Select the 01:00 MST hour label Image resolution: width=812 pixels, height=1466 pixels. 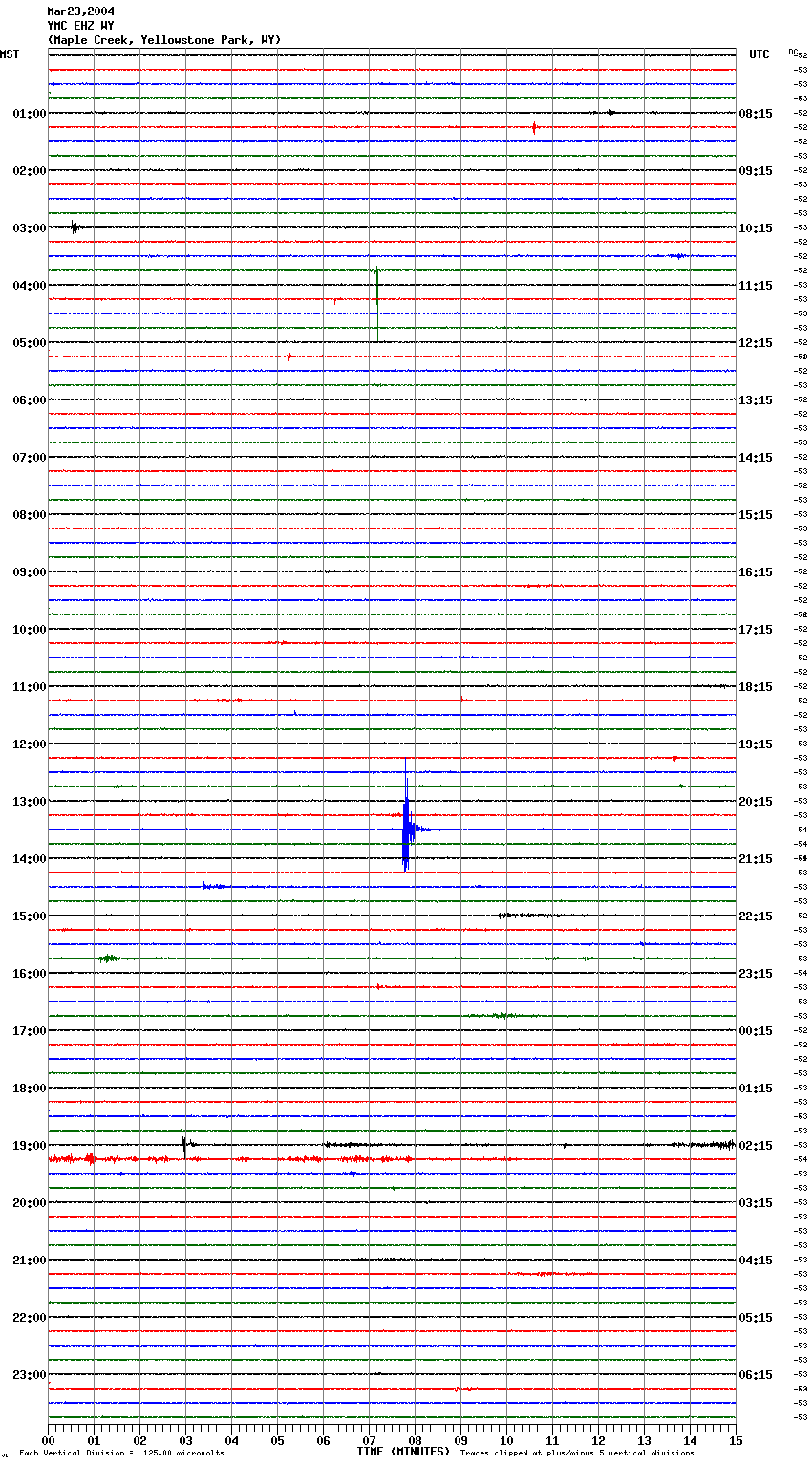(30, 114)
